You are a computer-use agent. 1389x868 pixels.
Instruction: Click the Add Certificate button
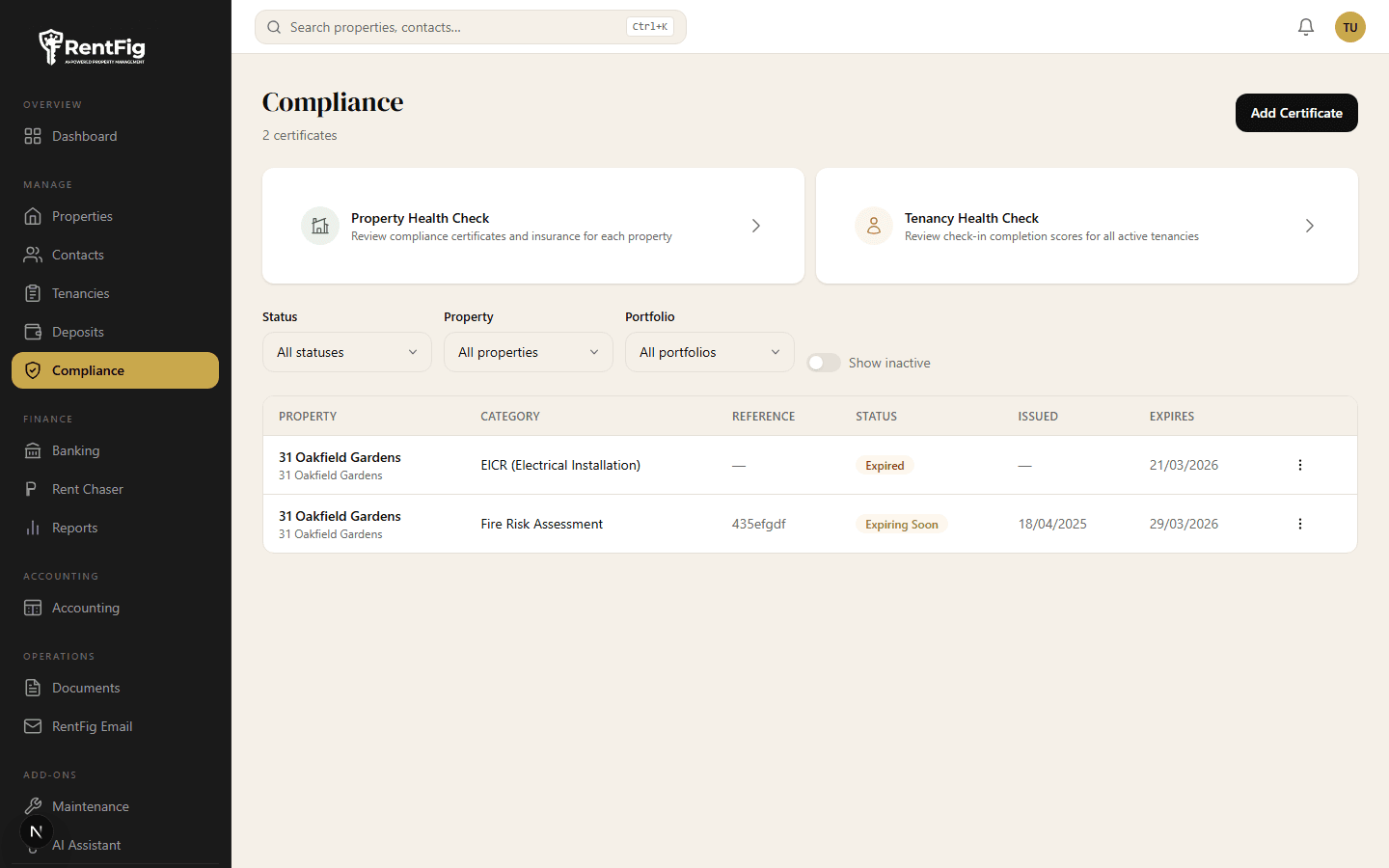[x=1296, y=113]
